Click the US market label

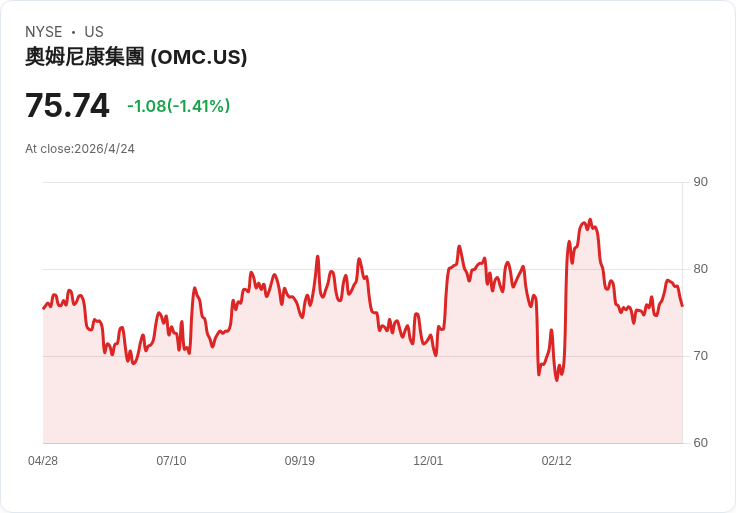(x=94, y=32)
